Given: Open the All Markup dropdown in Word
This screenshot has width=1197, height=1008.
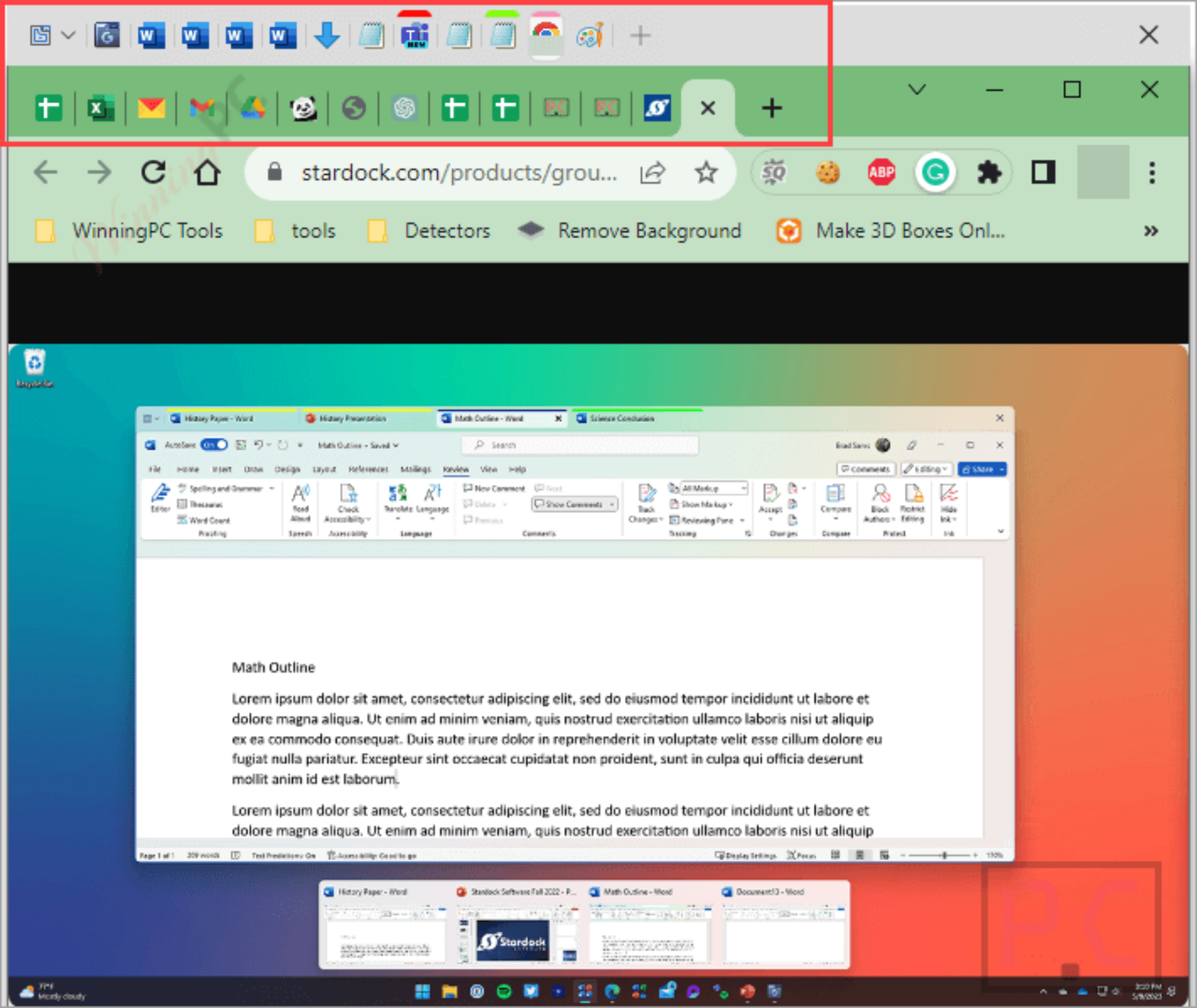Looking at the screenshot, I should [x=714, y=488].
